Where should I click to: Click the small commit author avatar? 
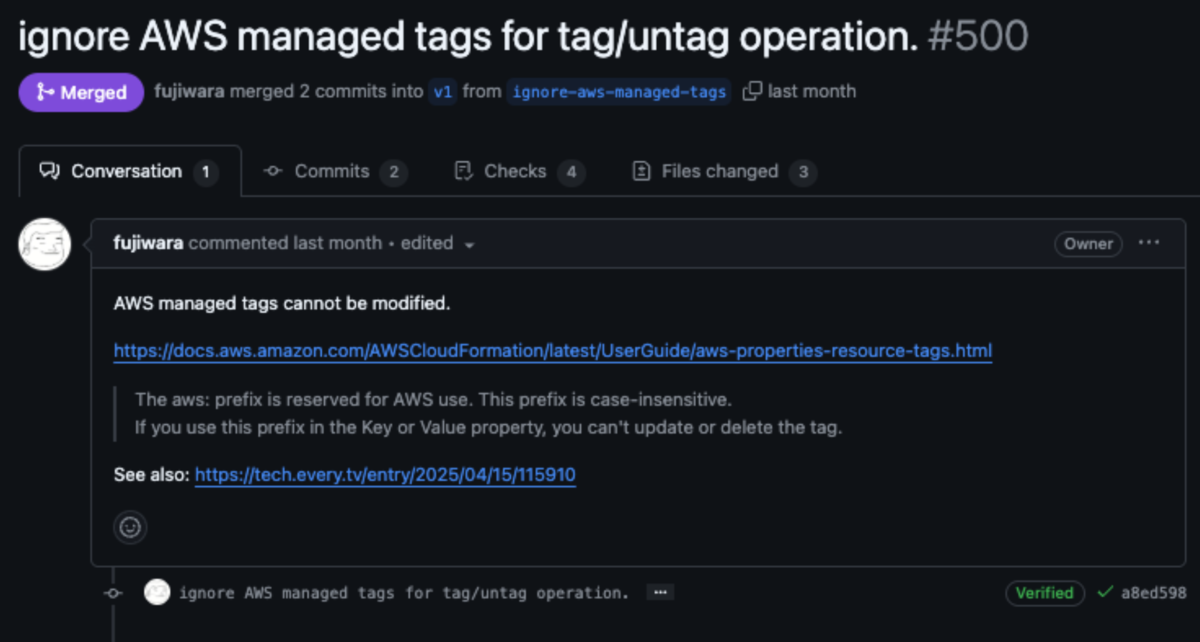(x=157, y=592)
